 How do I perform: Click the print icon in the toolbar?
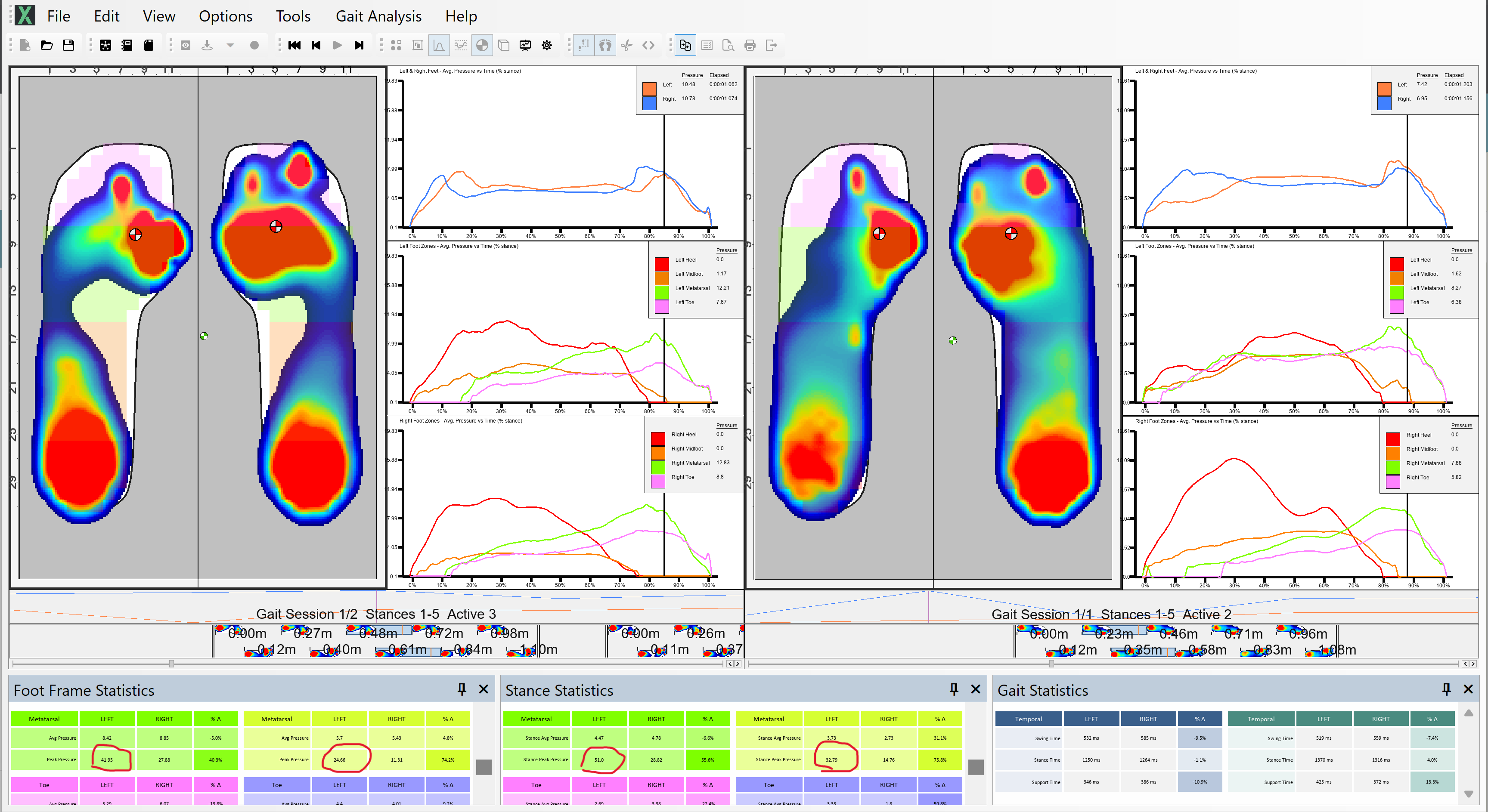pos(750,45)
